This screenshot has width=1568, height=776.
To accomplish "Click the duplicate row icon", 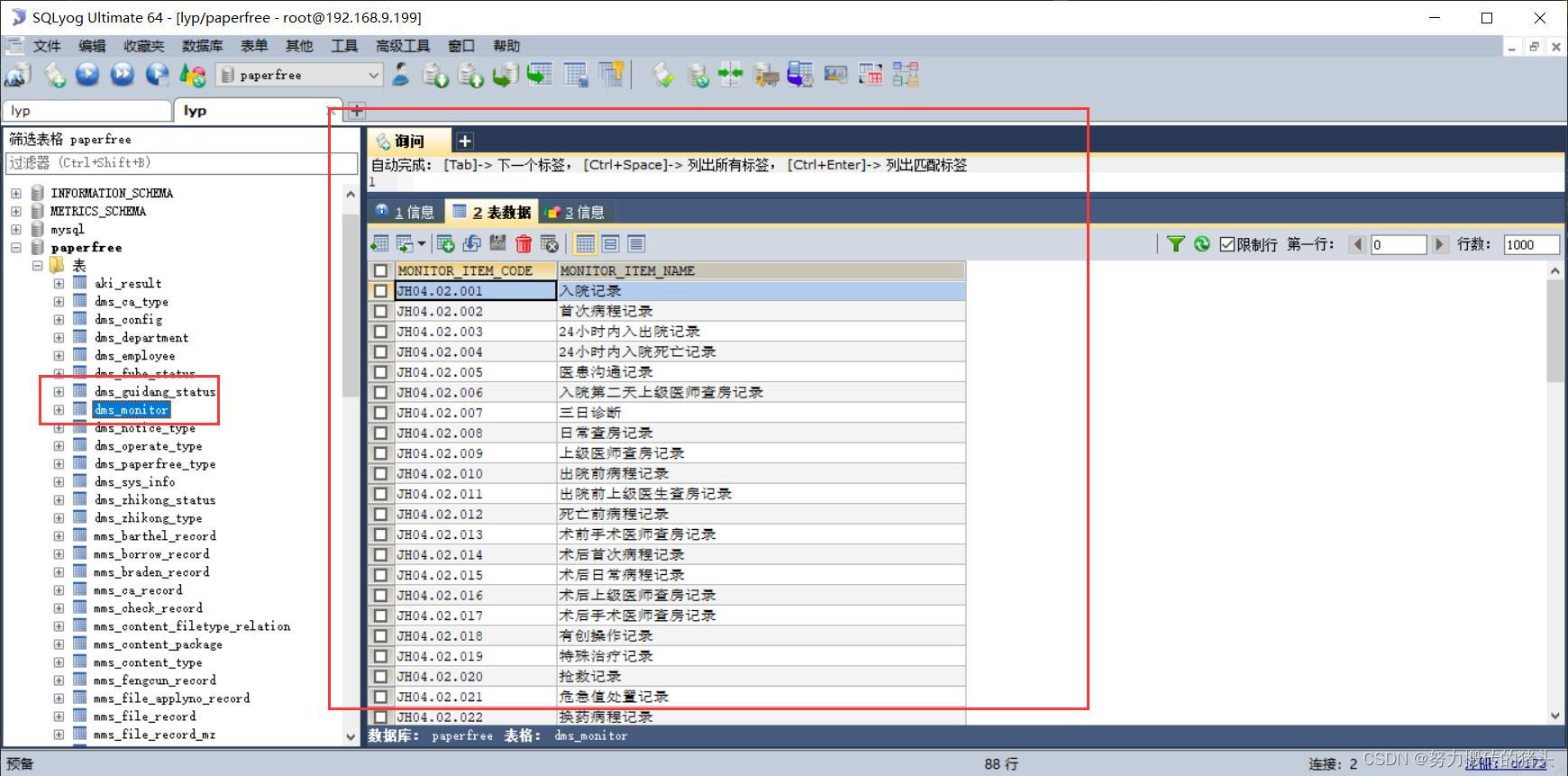I will (471, 243).
